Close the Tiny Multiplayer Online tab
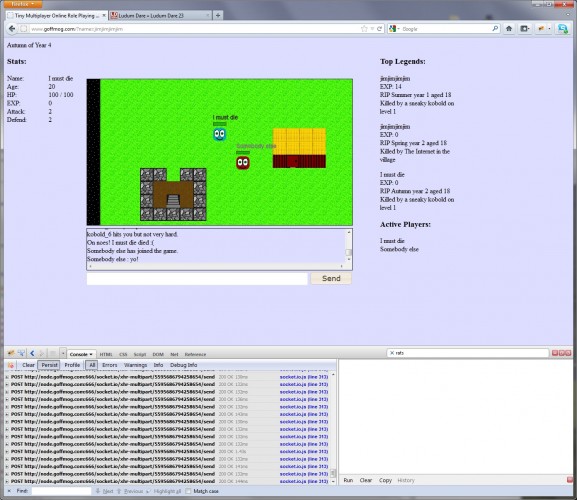The image size is (577, 500). 104,15
